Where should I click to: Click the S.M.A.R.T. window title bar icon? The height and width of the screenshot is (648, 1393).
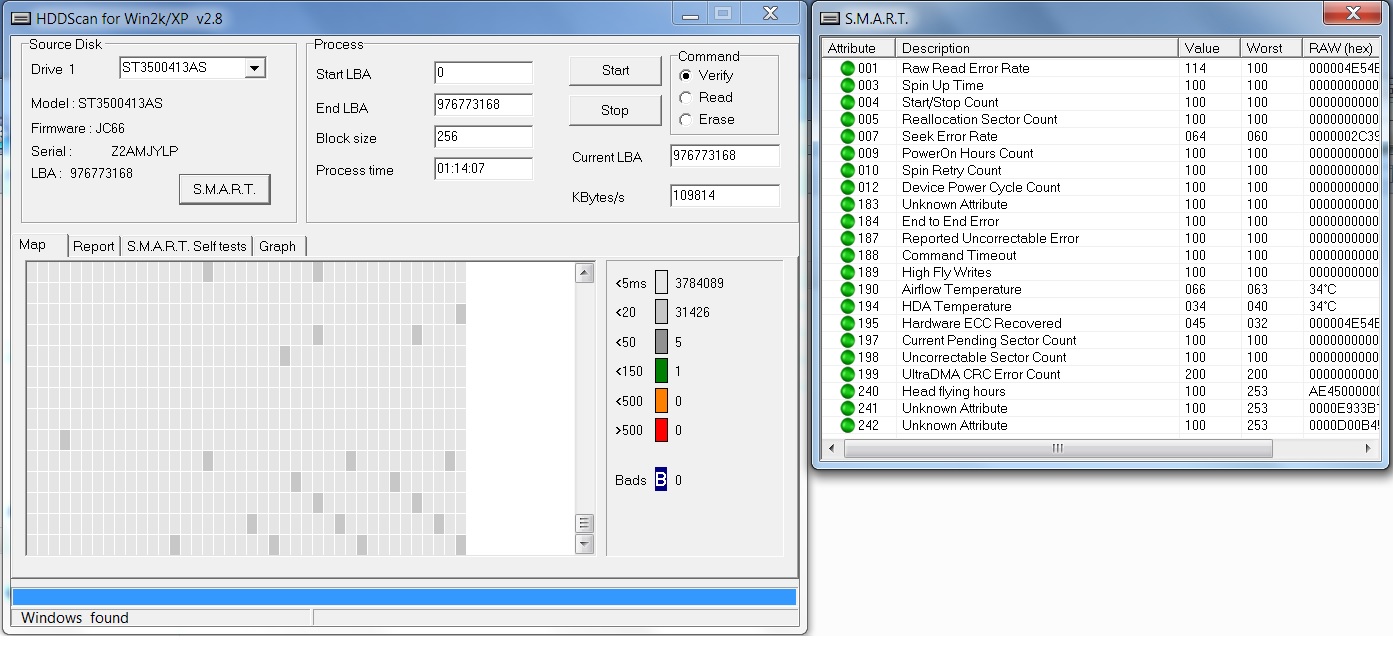click(x=829, y=17)
